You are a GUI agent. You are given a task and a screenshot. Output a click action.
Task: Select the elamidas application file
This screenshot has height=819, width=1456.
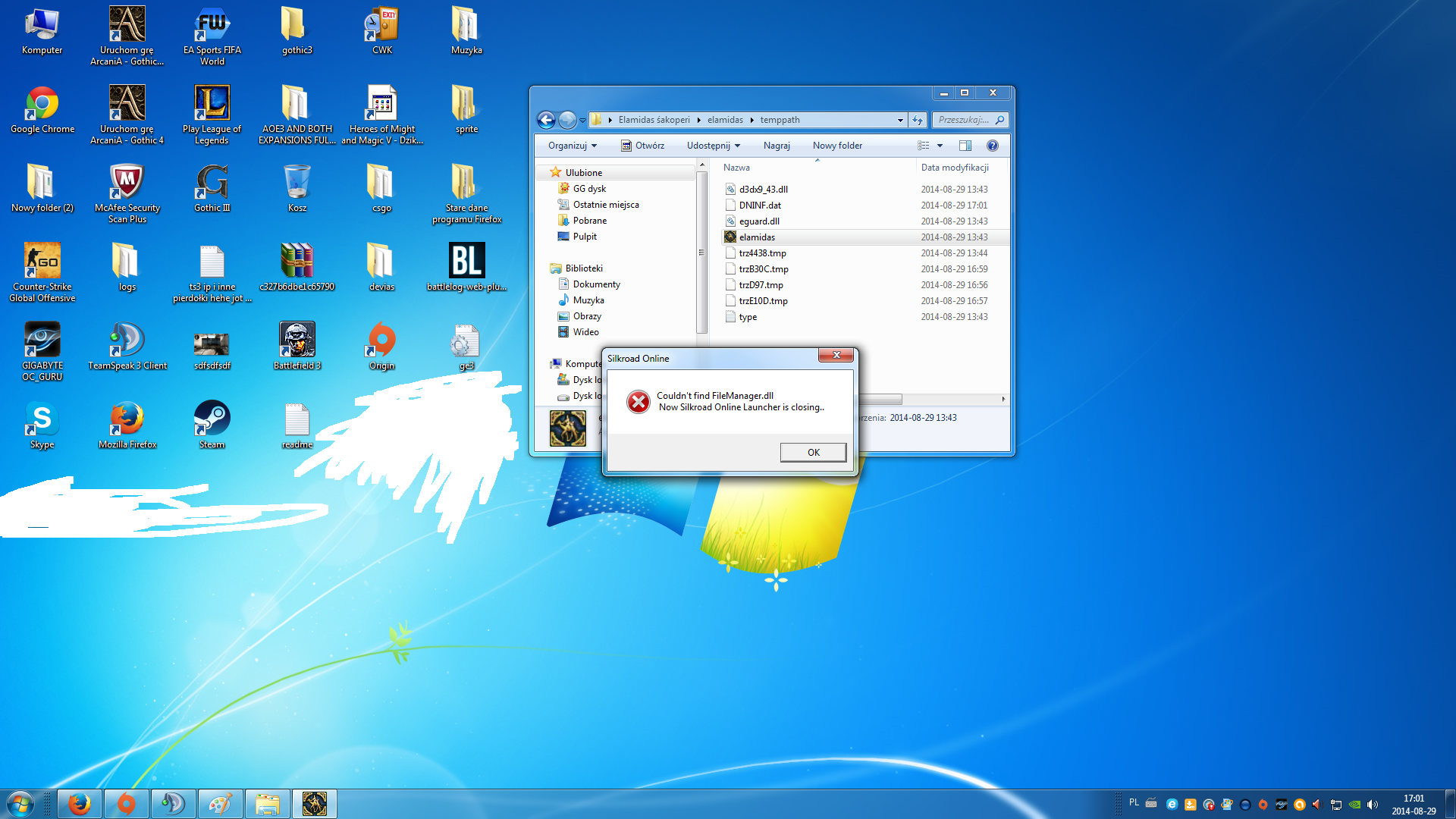tap(864, 237)
